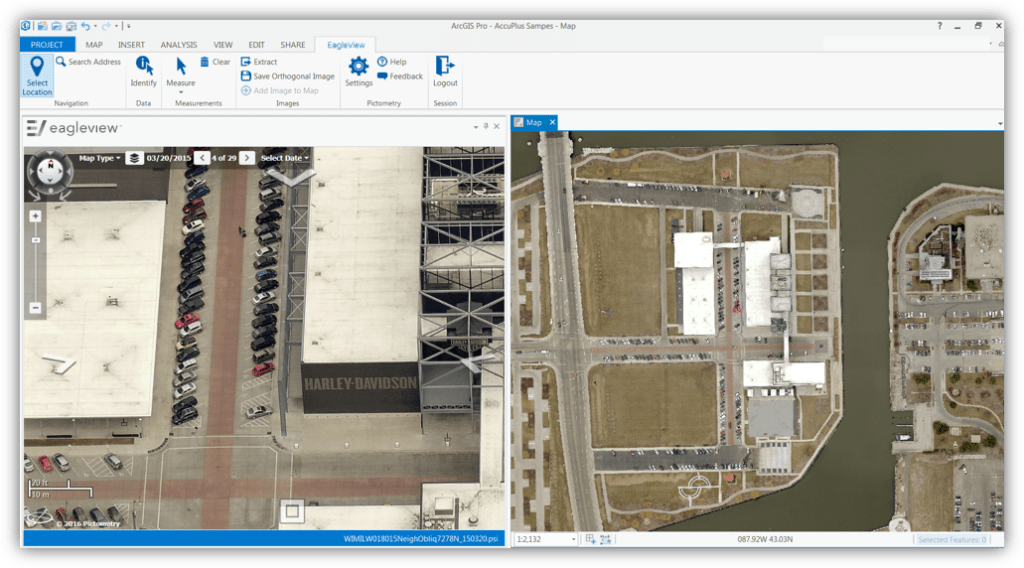Viewport: 1024px width, 568px height.
Task: Clear measurements with the Clear button
Action: pos(216,62)
